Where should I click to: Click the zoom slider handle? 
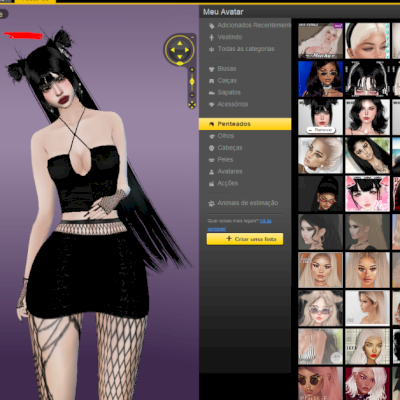[x=192, y=81]
